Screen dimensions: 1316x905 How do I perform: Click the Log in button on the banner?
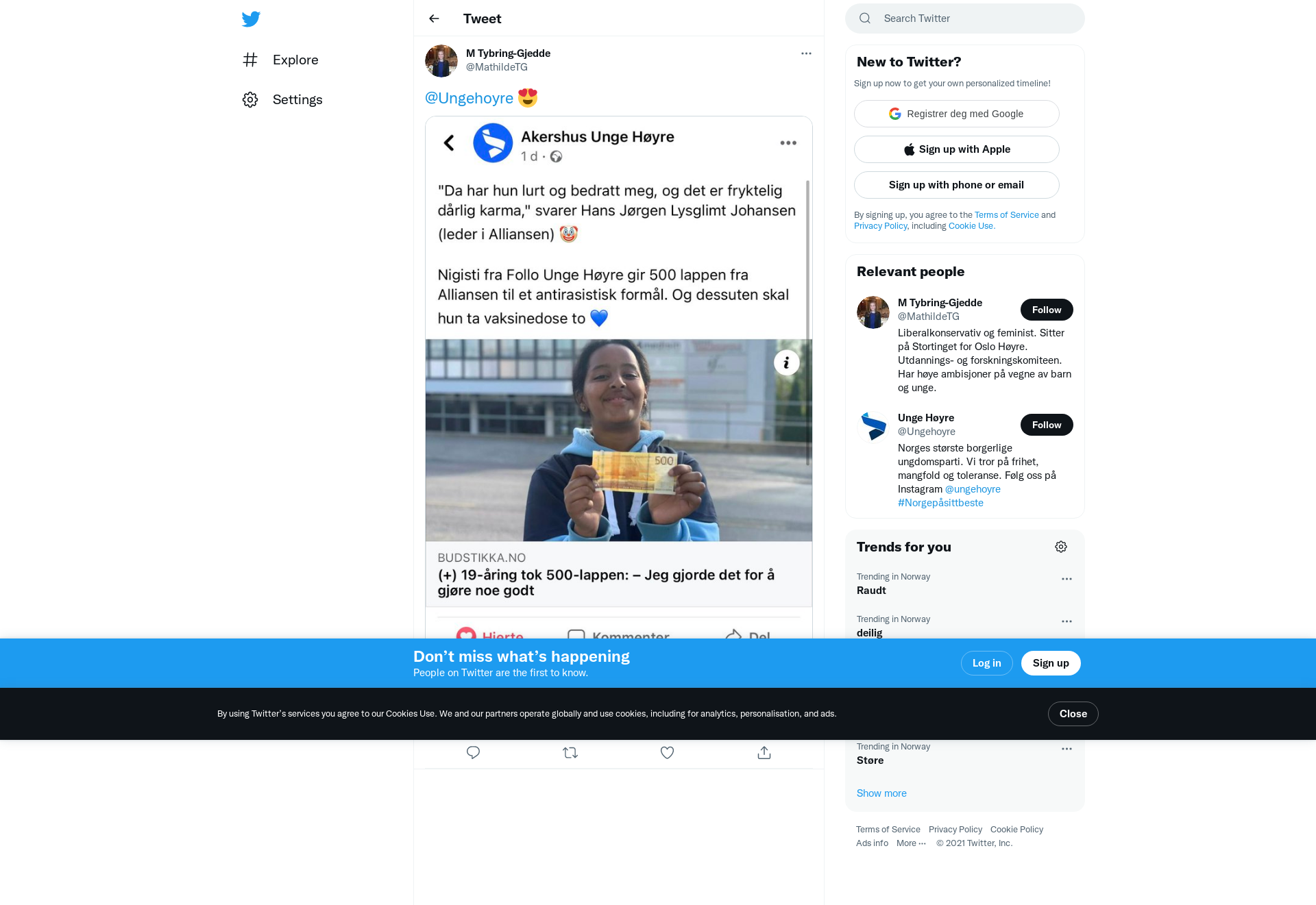point(987,663)
